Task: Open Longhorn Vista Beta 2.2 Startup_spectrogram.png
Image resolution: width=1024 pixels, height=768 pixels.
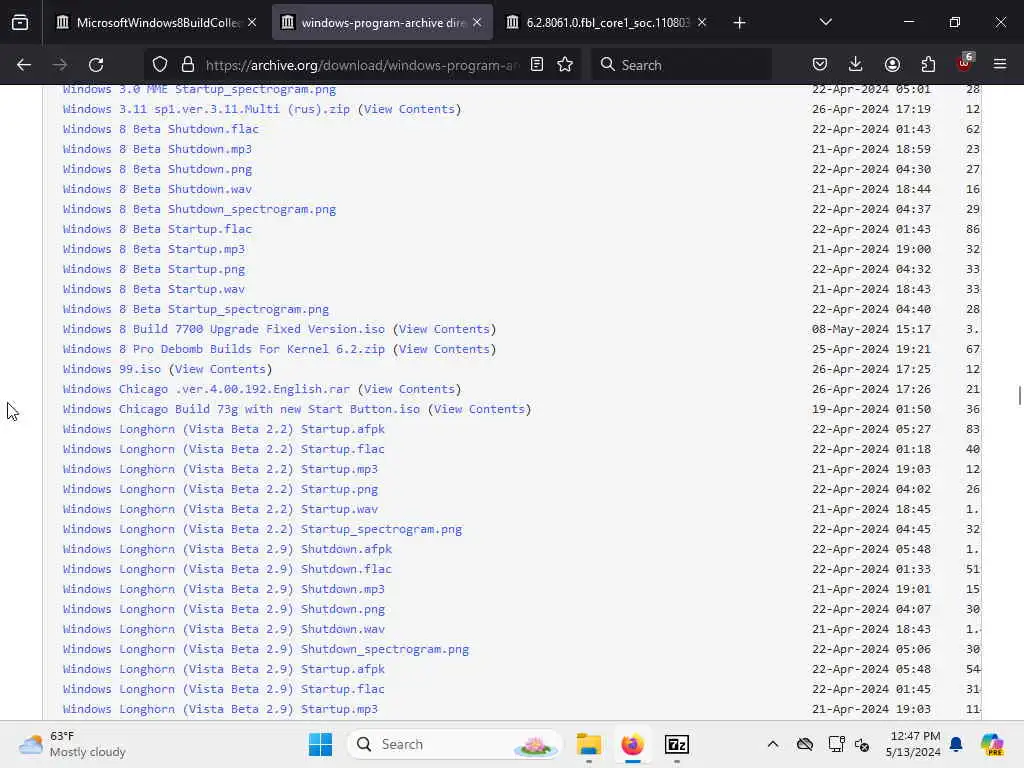Action: coord(263,530)
